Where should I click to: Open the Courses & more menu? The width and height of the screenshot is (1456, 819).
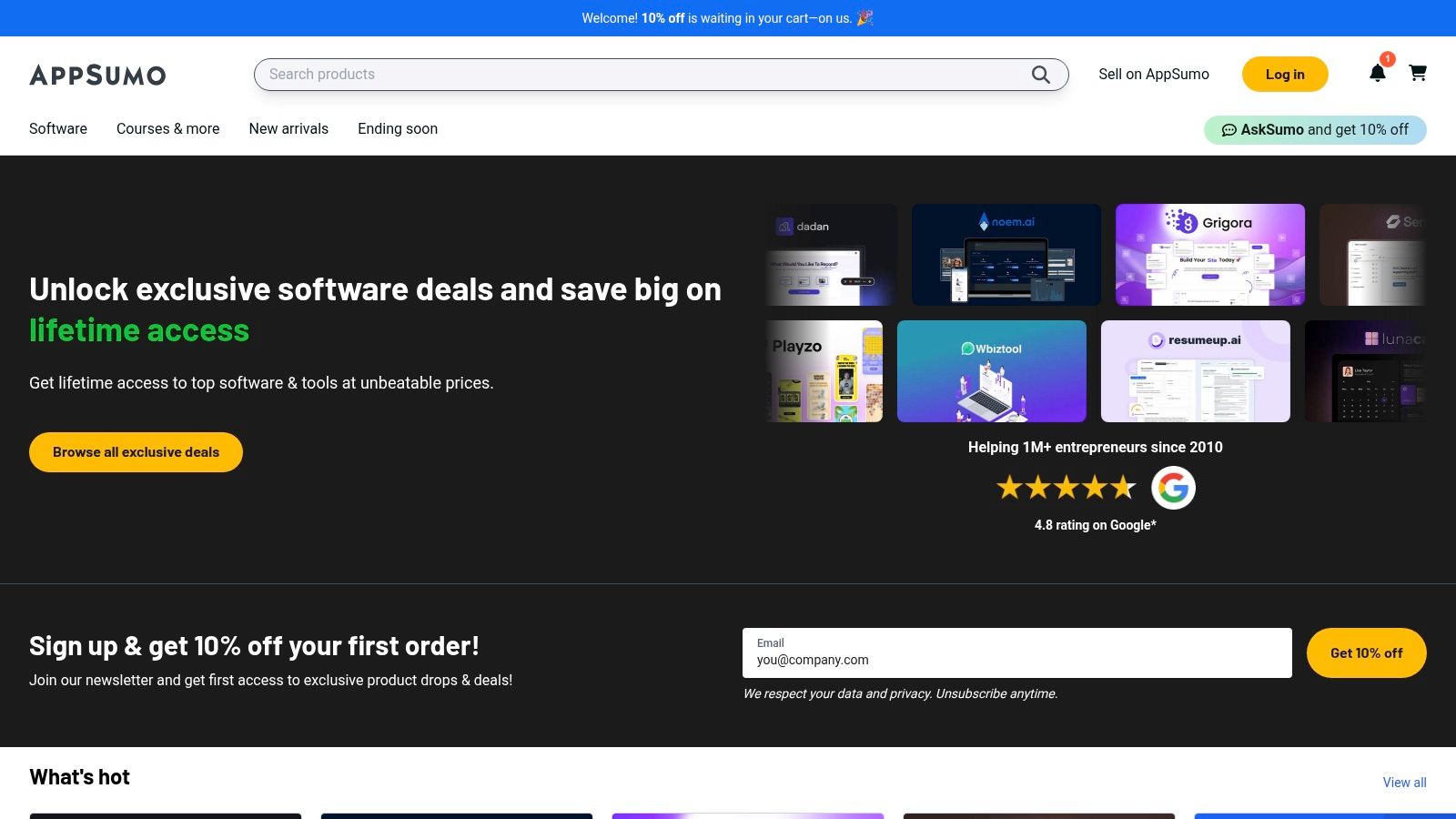(167, 128)
